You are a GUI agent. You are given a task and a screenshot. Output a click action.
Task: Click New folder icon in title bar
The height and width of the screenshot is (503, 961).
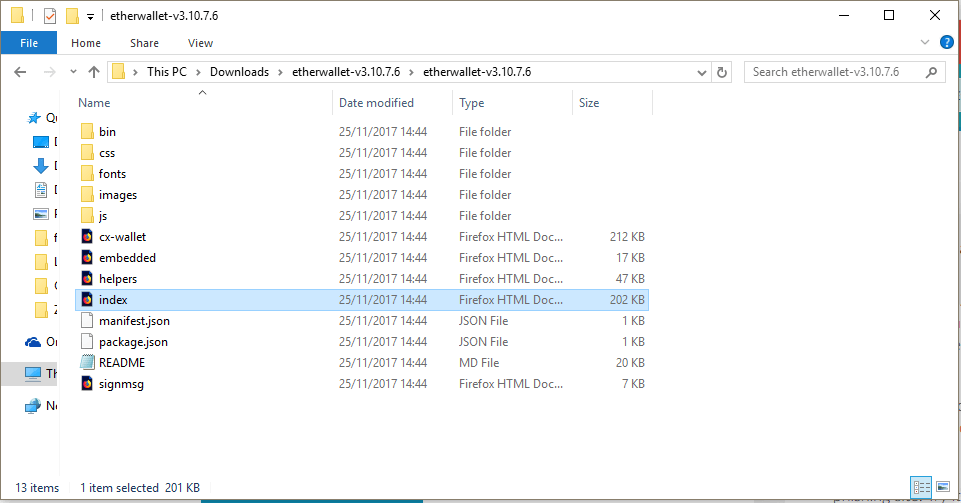click(72, 15)
